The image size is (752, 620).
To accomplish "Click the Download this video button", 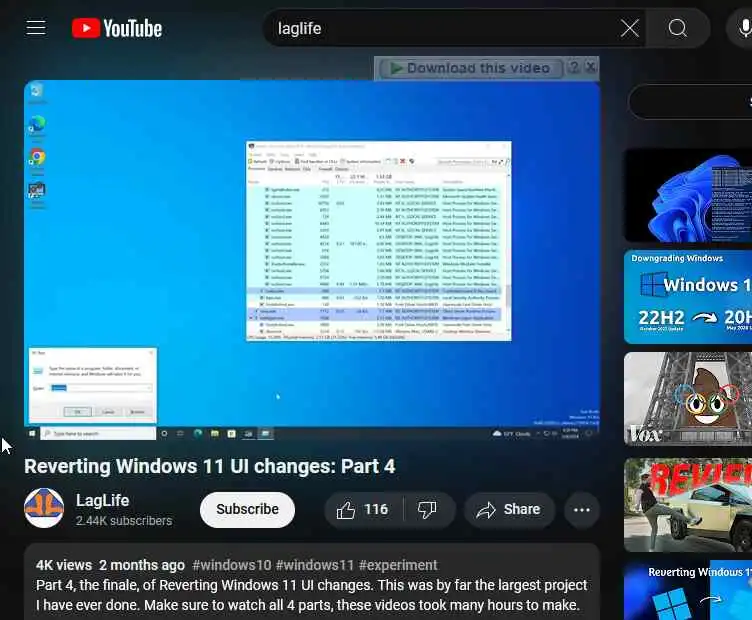I will 470,68.
